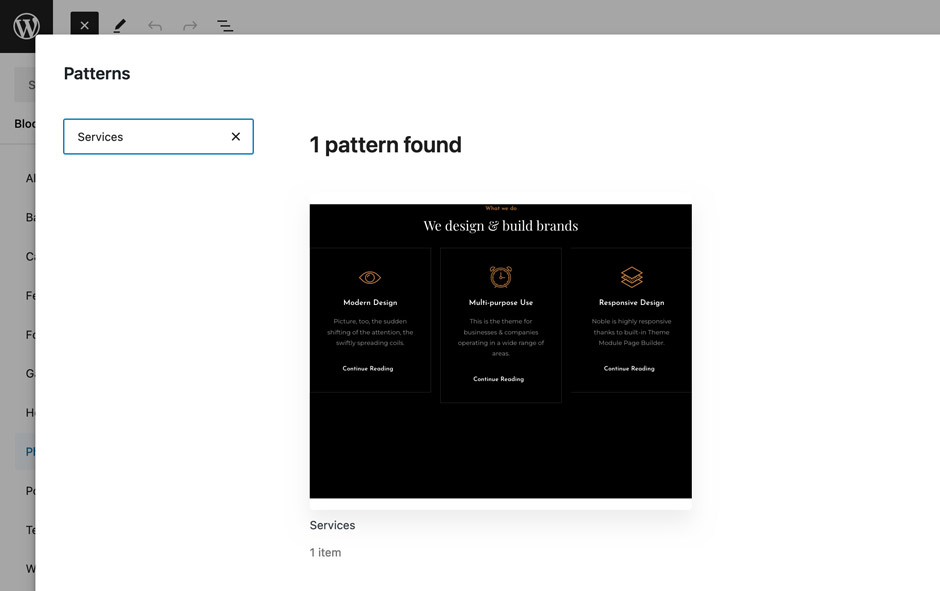940x591 pixels.
Task: Click Continue Reading under Modern Design
Action: click(368, 369)
